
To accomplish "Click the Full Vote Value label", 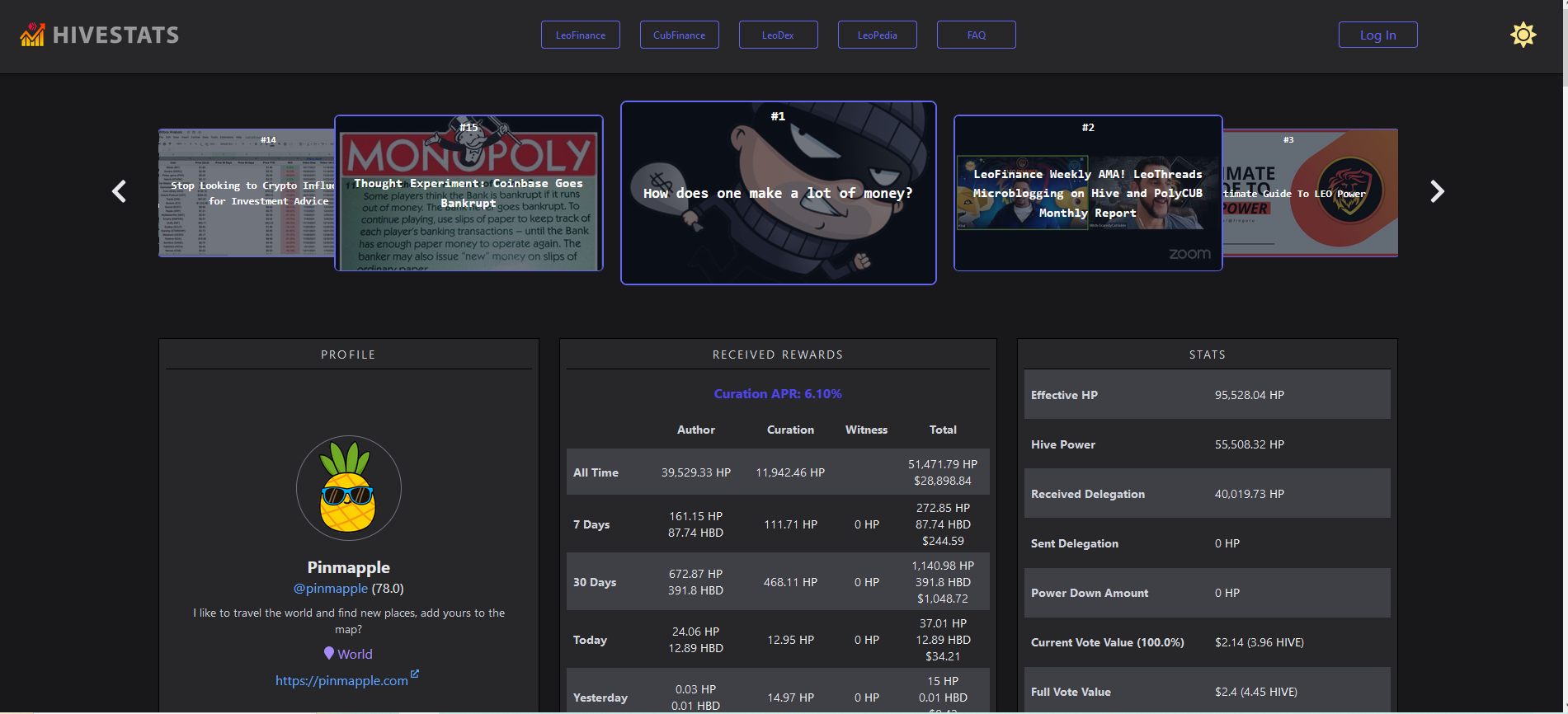I will (x=1071, y=692).
